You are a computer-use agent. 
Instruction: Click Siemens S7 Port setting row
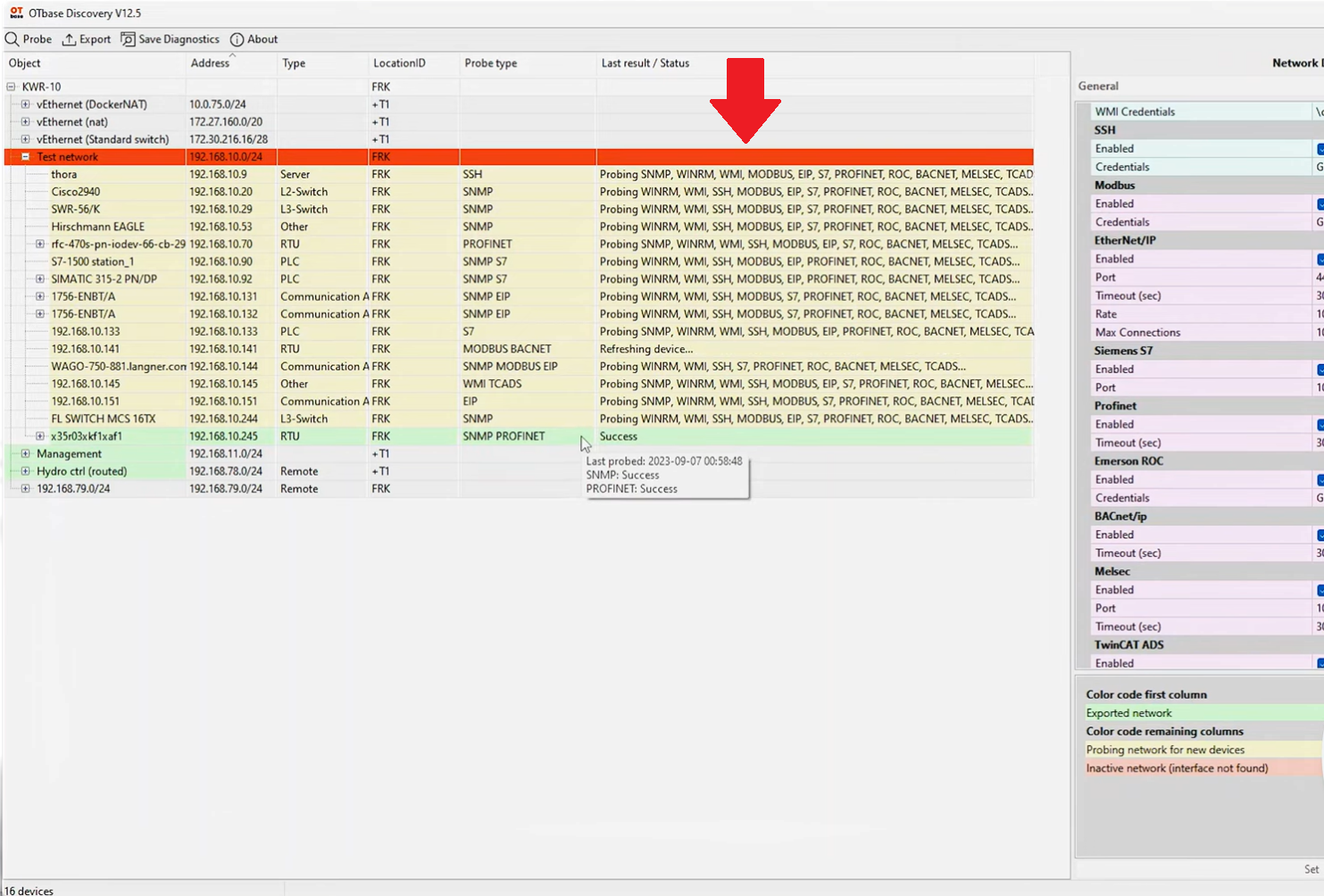click(1206, 387)
